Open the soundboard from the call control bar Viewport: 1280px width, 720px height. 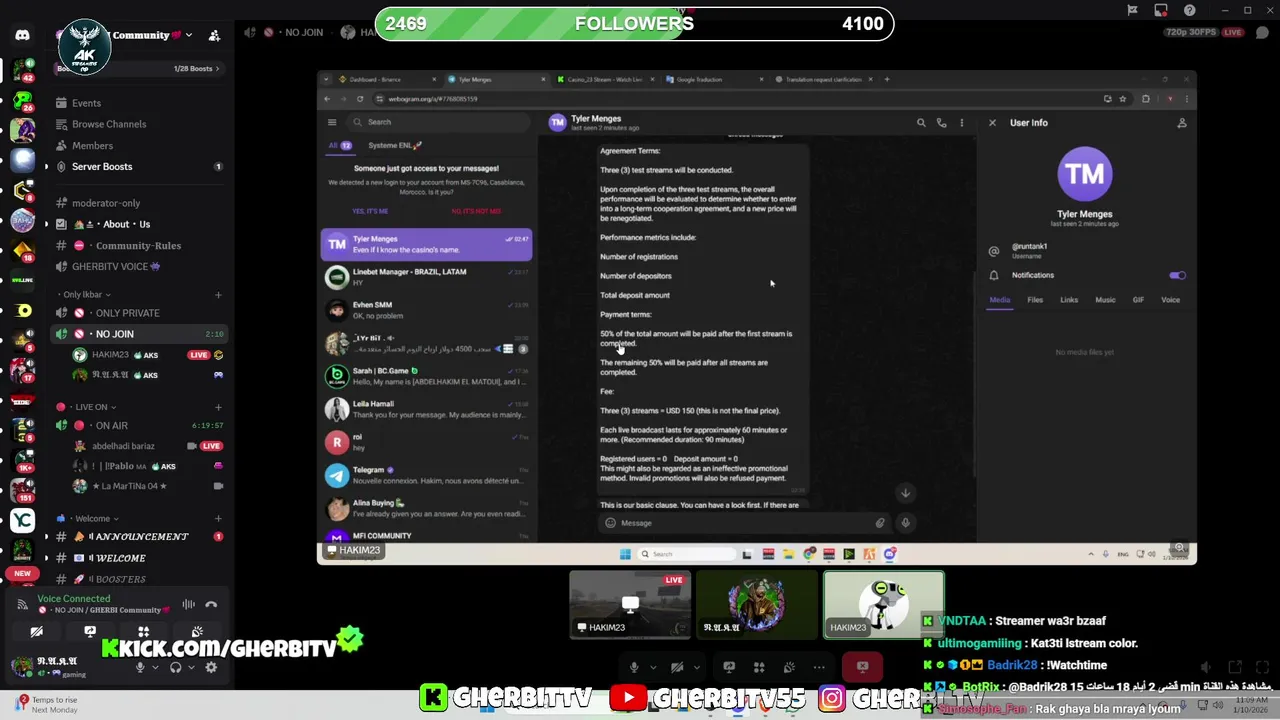point(789,667)
